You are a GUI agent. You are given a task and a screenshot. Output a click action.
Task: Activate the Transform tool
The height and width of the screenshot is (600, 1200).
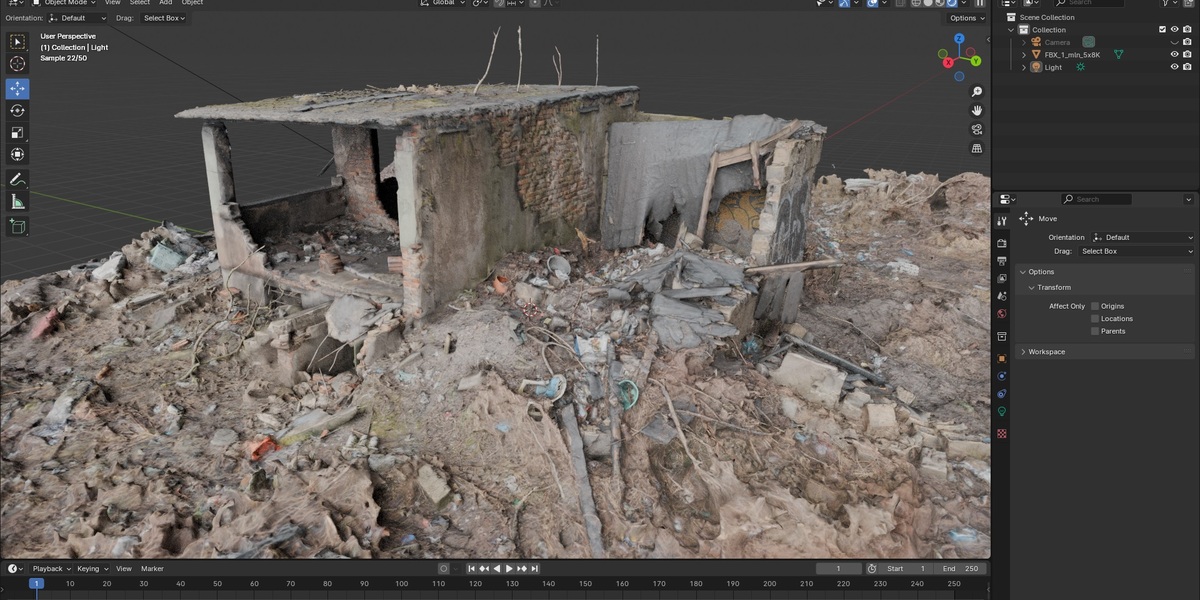point(18,155)
